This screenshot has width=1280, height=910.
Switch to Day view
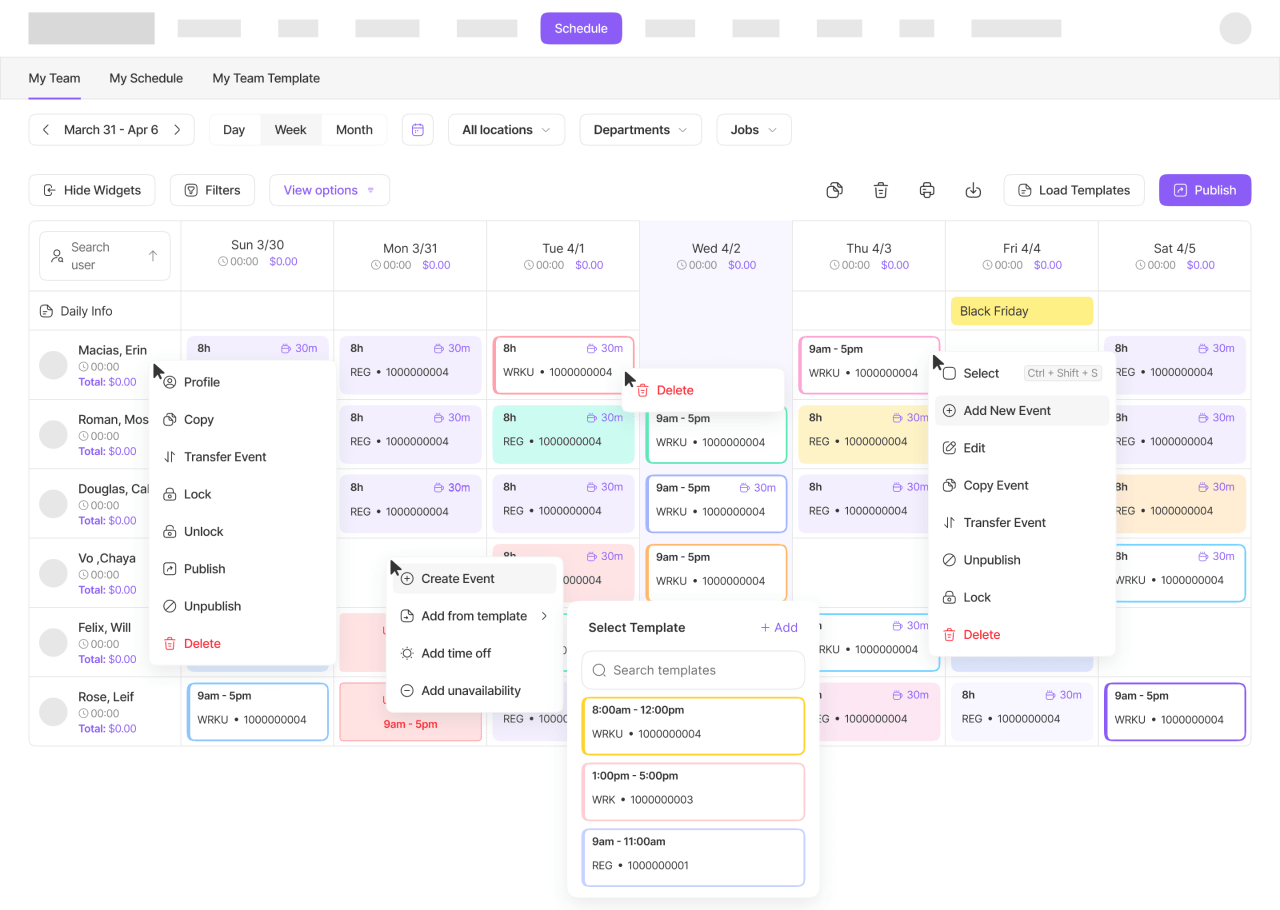(233, 129)
